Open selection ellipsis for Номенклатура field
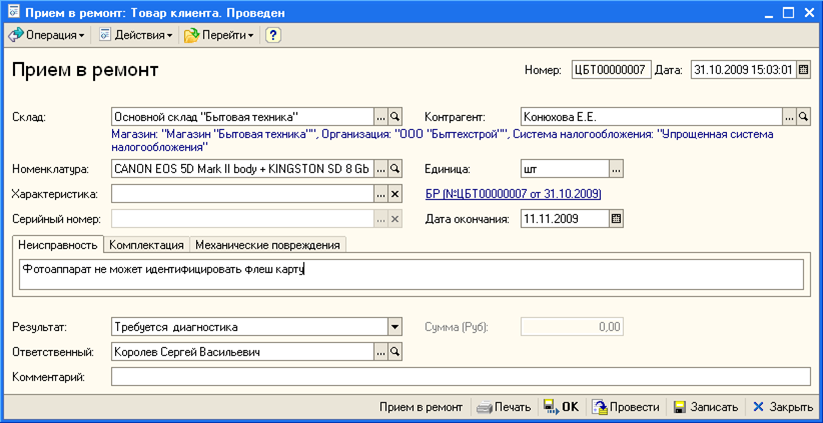This screenshot has height=423, width=823. (x=381, y=168)
